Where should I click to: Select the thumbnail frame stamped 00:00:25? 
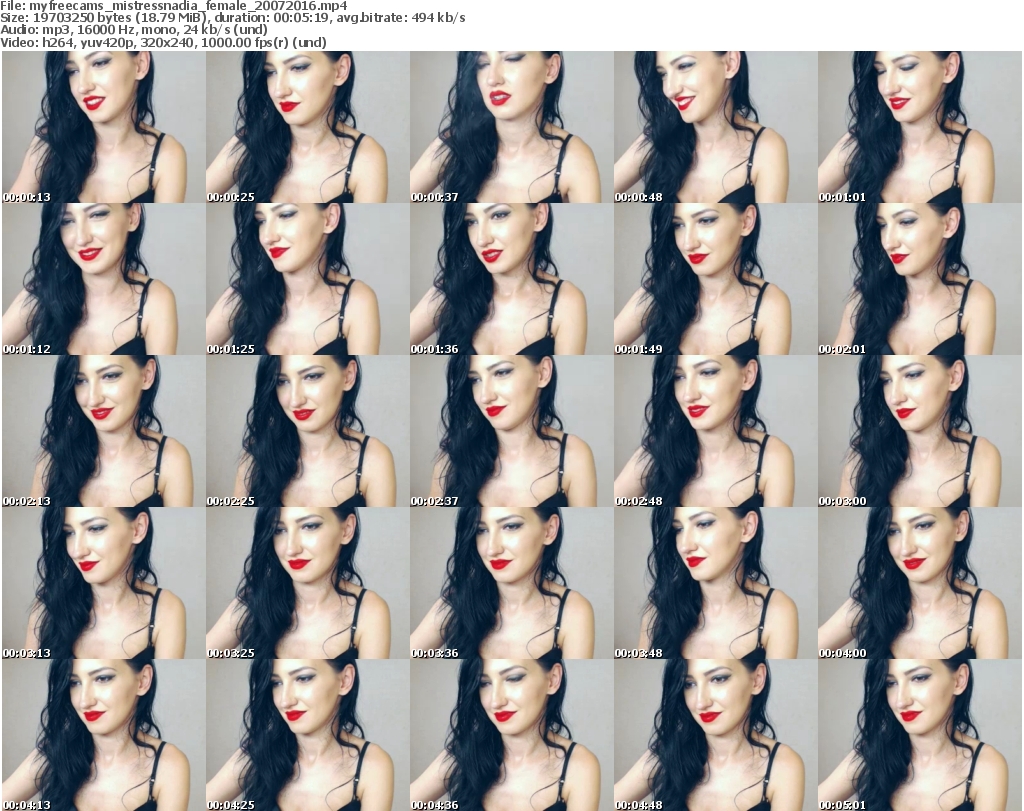tap(308, 127)
